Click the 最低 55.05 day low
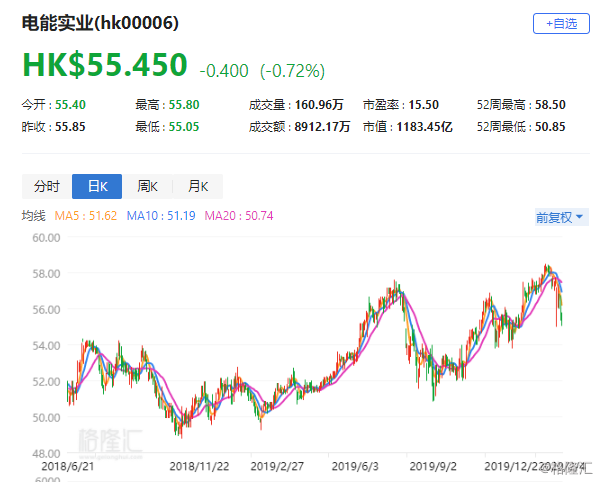This screenshot has height=482, width=600. click(167, 127)
